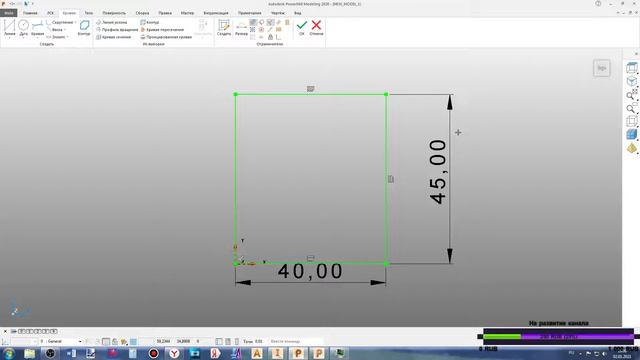Click the X coordinate field in status bar
This screenshot has width=640, height=360.
[x=163, y=341]
